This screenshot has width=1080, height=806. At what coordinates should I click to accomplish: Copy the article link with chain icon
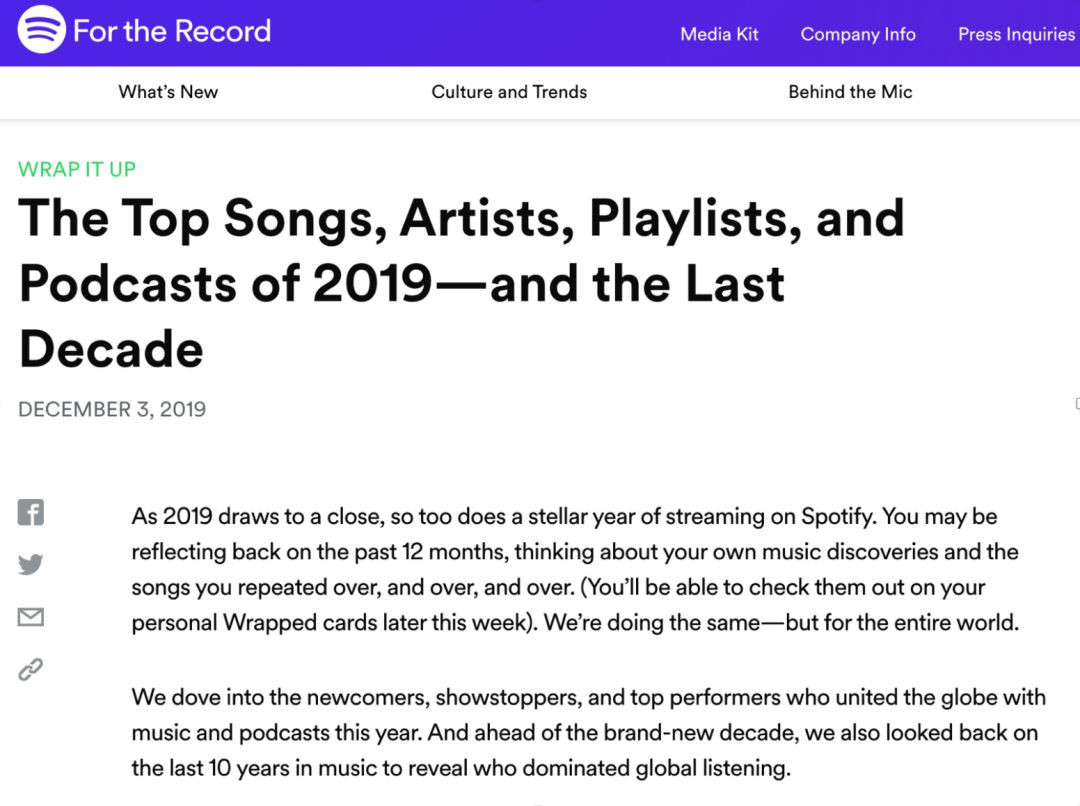pyautogui.click(x=31, y=670)
